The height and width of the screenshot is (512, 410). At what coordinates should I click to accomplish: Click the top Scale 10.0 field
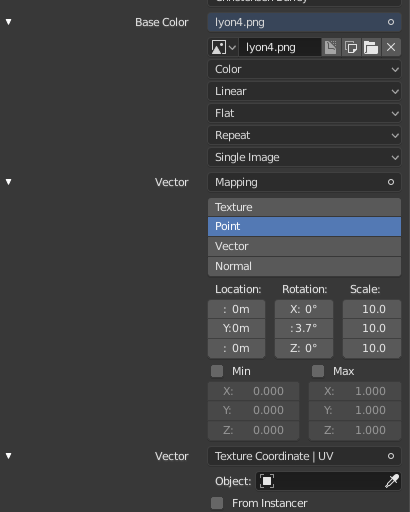click(x=372, y=309)
